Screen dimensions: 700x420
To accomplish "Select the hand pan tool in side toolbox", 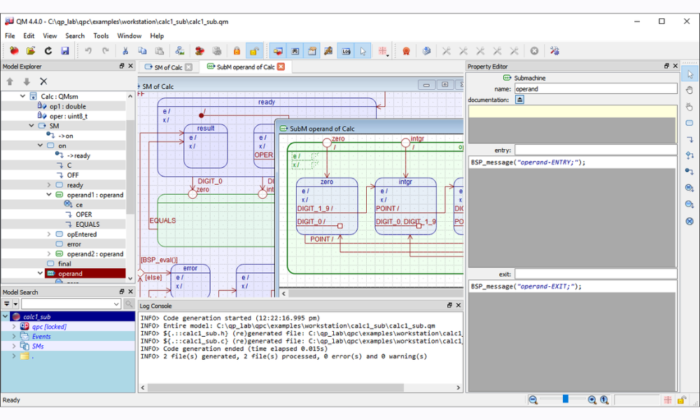I will [690, 90].
